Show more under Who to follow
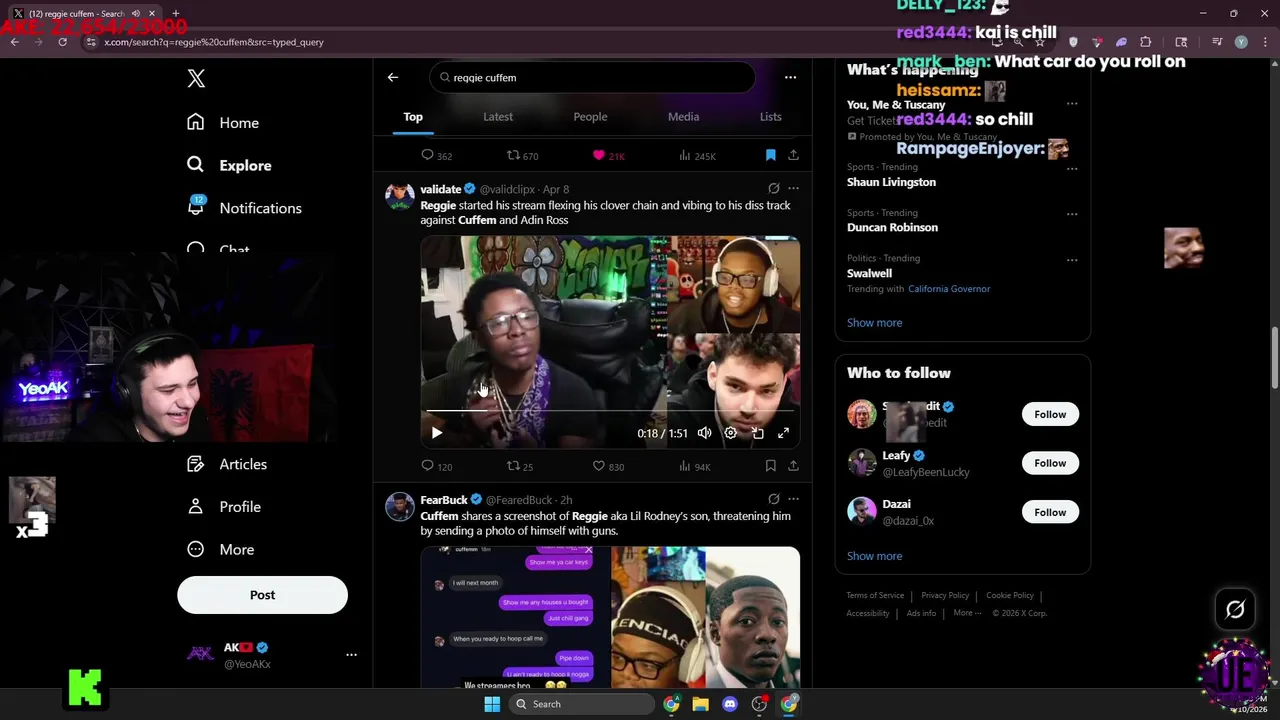This screenshot has width=1280, height=720. click(874, 556)
